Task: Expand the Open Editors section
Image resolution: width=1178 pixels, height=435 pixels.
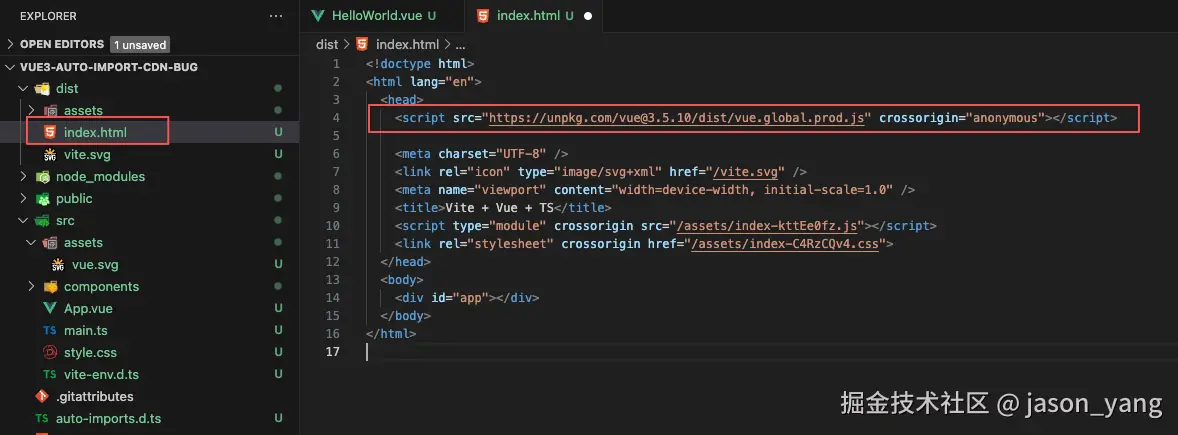Action: (x=11, y=44)
